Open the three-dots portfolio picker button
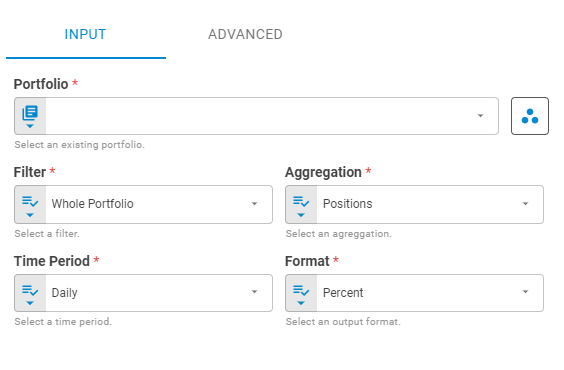Viewport: 564px width, 370px height. [x=529, y=116]
